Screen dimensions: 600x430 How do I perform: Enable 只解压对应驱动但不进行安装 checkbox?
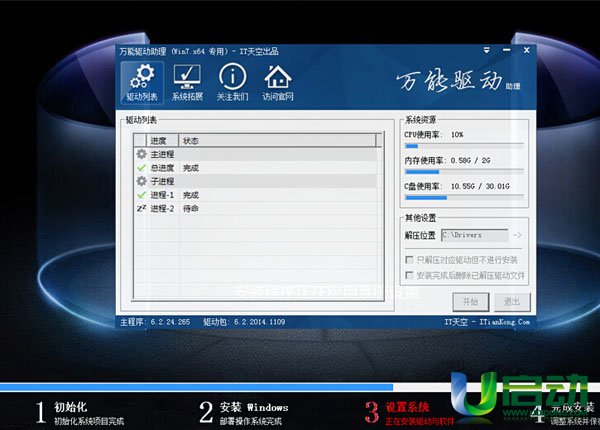click(409, 260)
